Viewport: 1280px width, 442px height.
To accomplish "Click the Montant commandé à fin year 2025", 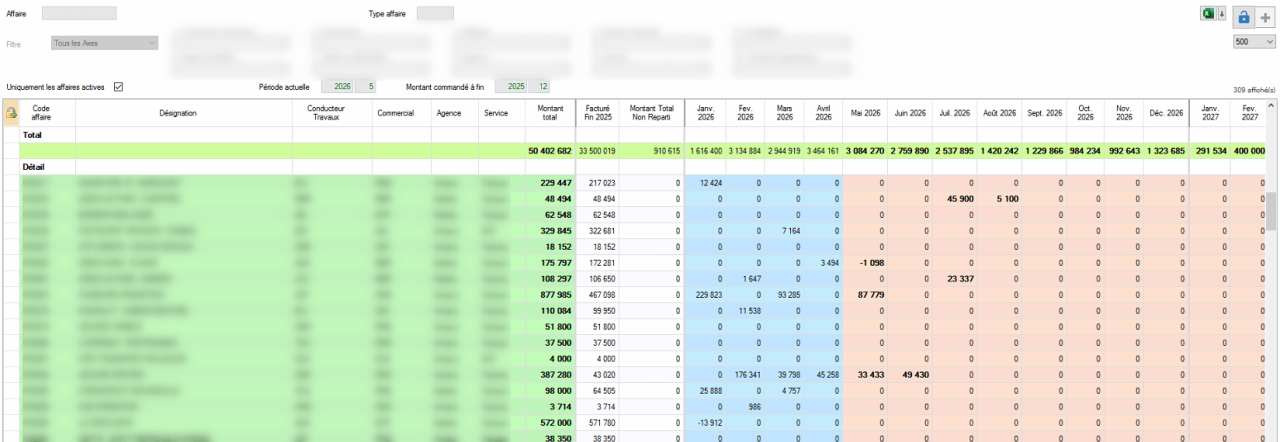I will click(x=513, y=87).
